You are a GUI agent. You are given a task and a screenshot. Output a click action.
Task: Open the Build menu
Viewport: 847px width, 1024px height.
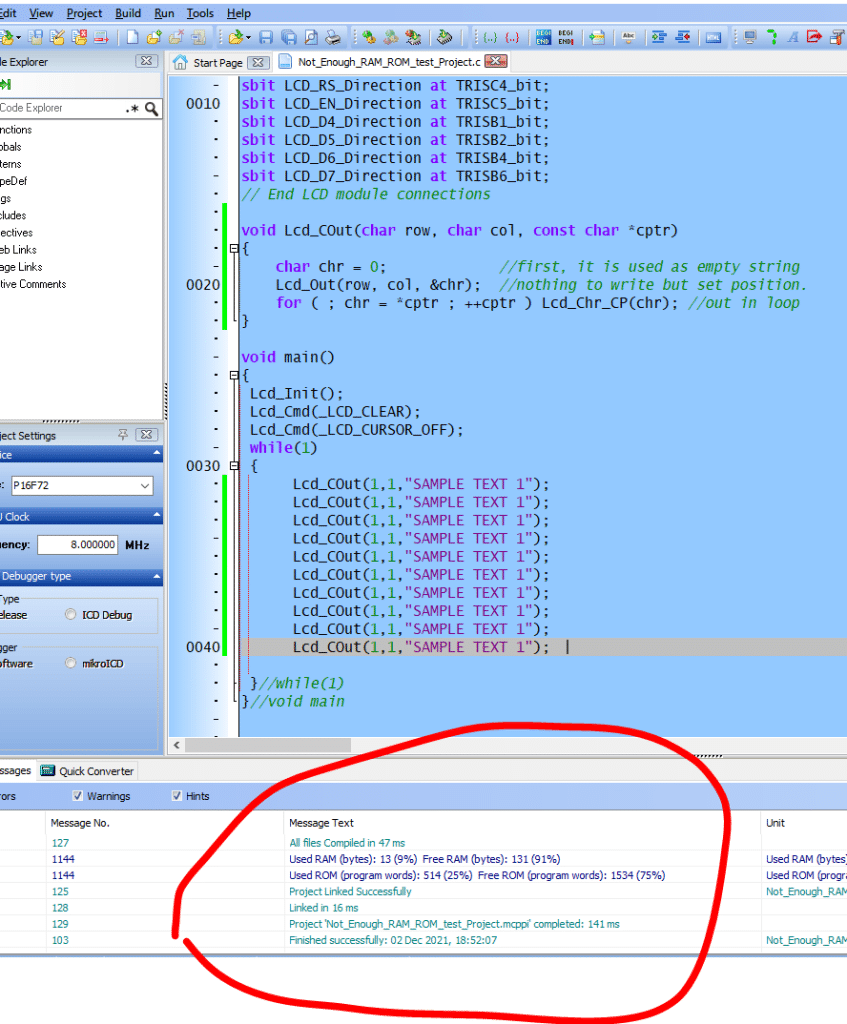pos(128,13)
